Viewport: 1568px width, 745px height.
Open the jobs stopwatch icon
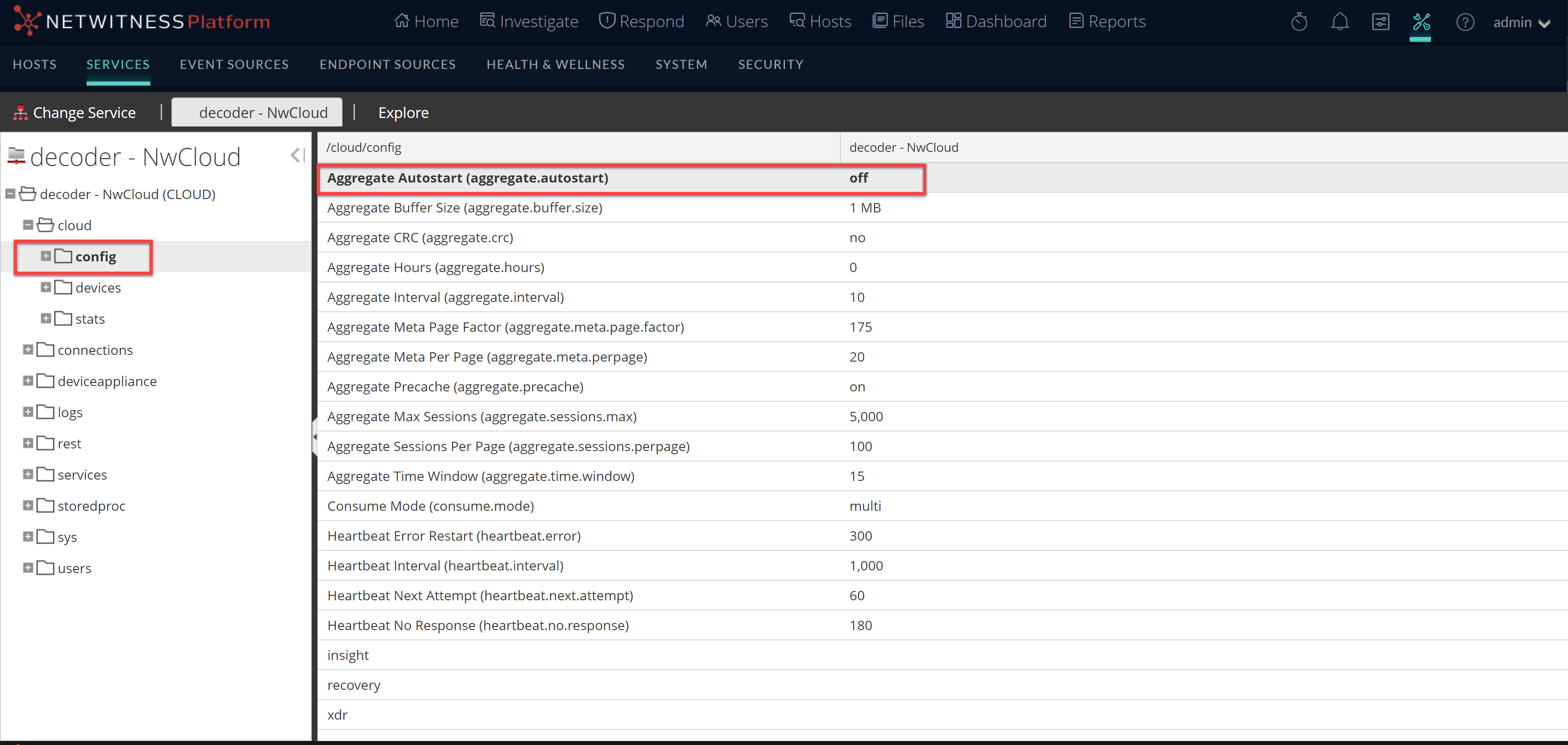[1299, 23]
